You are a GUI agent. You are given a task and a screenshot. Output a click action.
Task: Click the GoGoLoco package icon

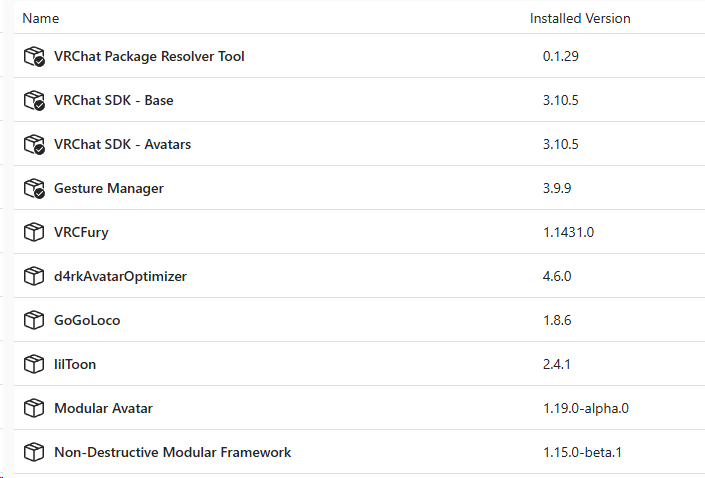click(34, 320)
